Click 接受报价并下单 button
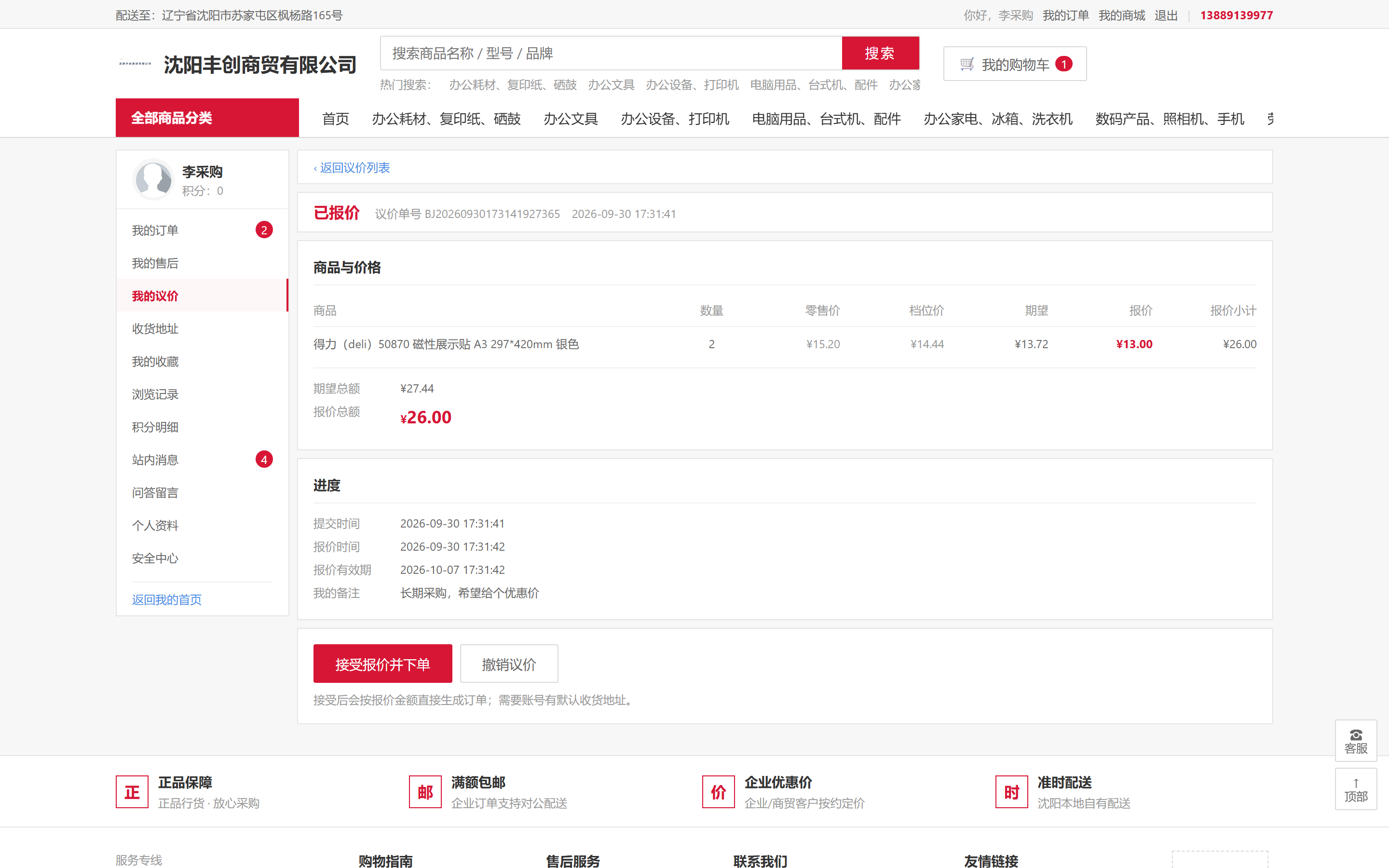The image size is (1389, 868). (x=383, y=664)
